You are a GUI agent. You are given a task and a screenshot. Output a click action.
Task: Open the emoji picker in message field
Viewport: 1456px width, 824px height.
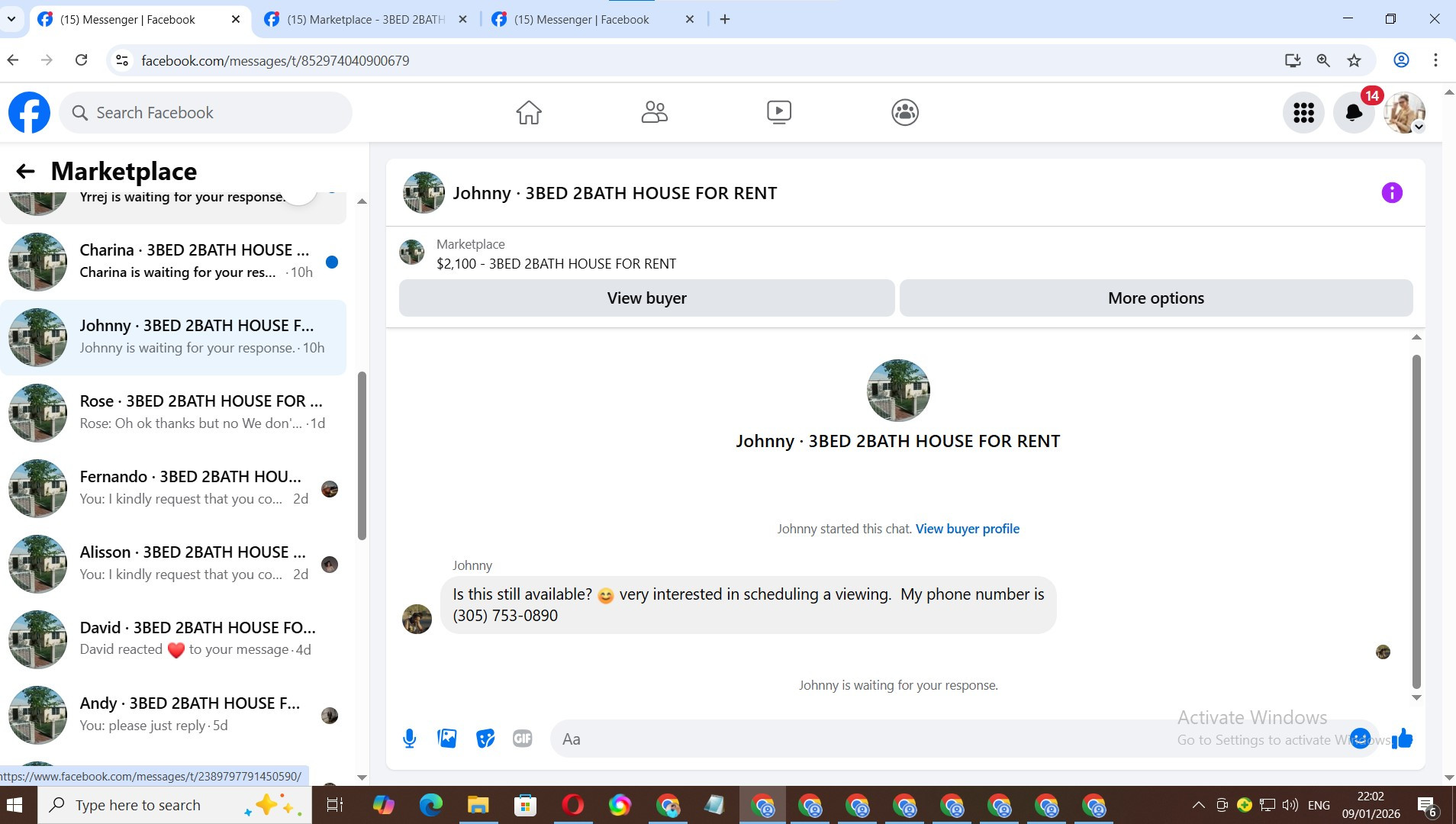pyautogui.click(x=1360, y=739)
